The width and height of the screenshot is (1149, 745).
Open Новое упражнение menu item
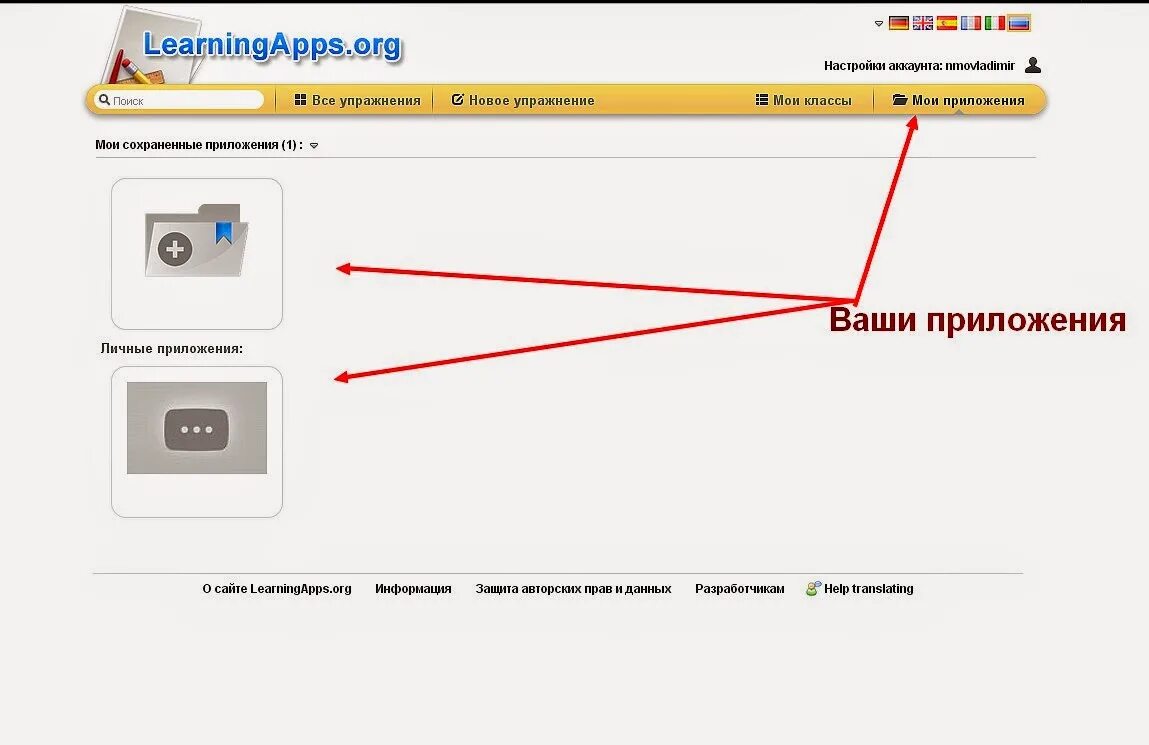522,100
